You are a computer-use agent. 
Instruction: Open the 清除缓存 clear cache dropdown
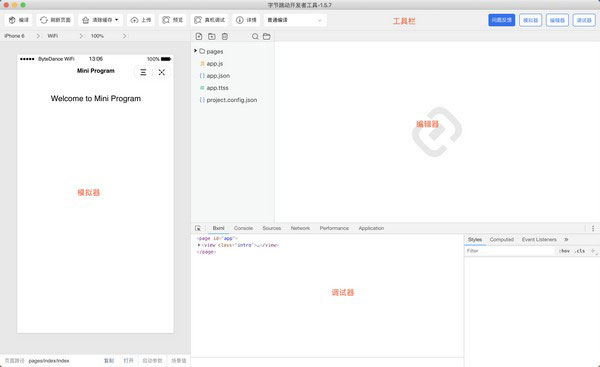(100, 20)
